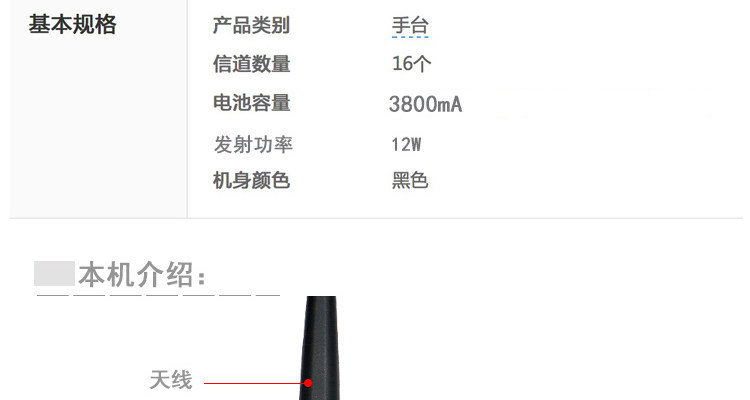Click the 16个 channel count value
The height and width of the screenshot is (400, 750).
point(411,64)
